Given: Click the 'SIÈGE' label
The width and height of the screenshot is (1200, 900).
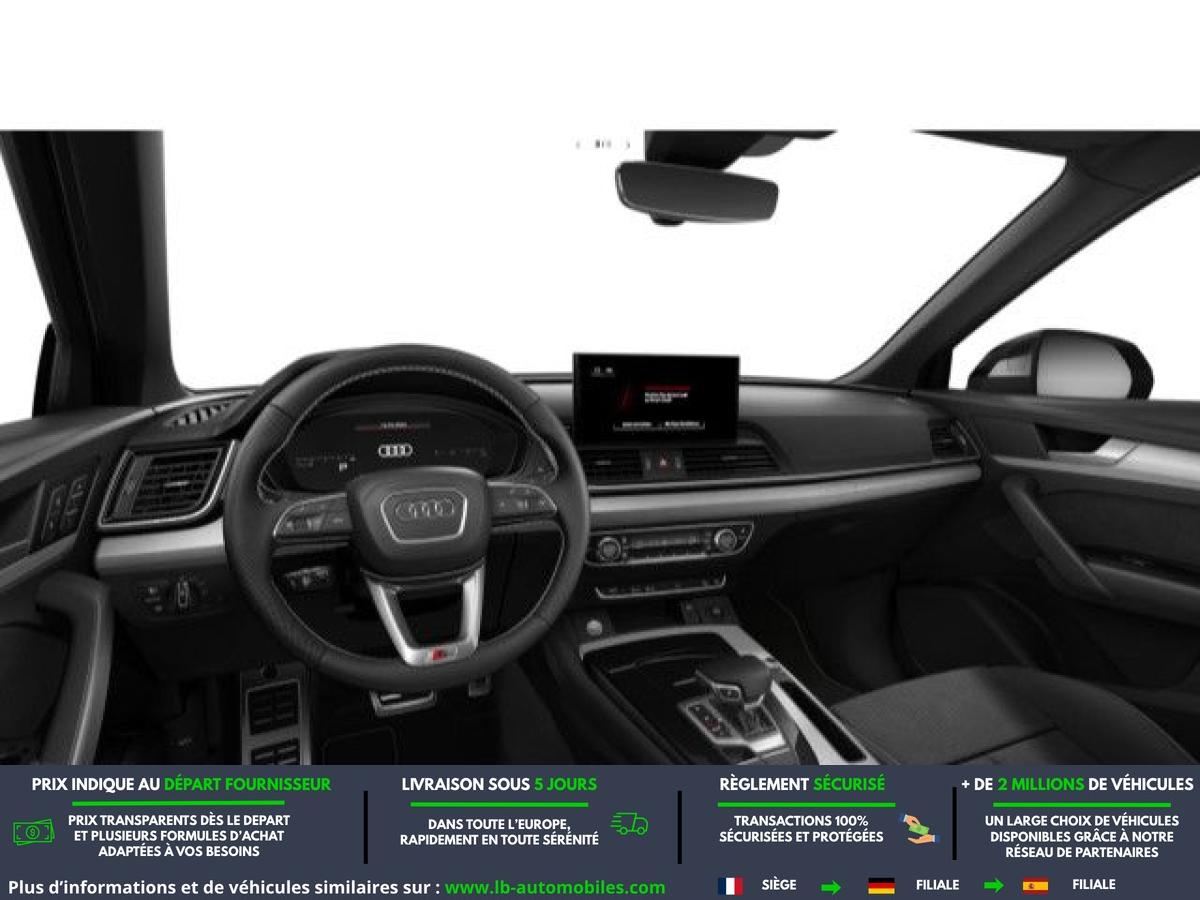Looking at the screenshot, I should coord(779,885).
